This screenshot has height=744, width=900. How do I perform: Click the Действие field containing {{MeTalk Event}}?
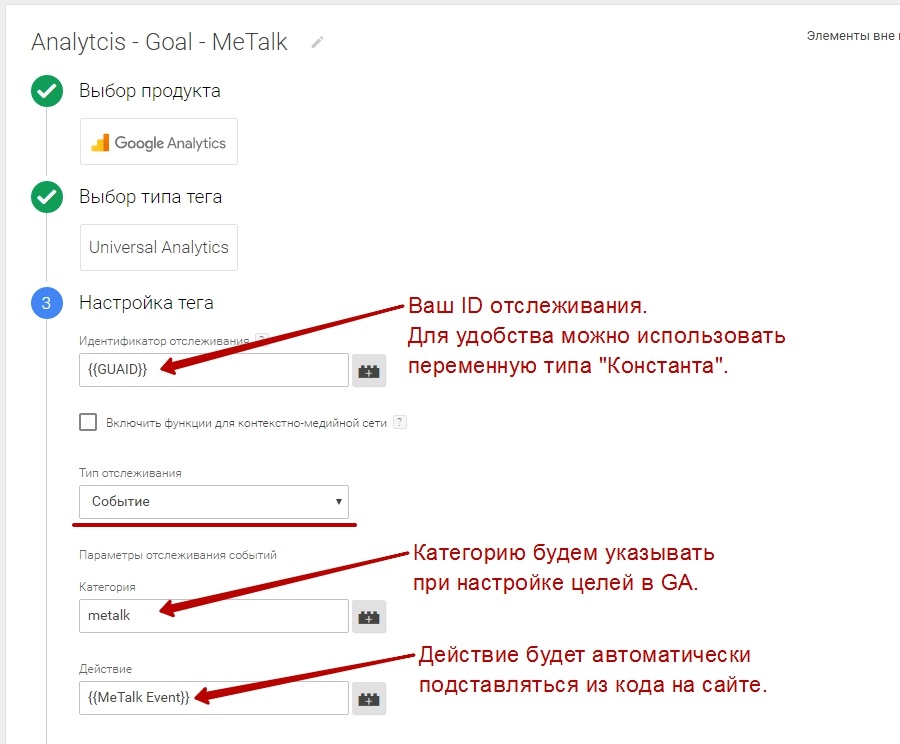214,698
